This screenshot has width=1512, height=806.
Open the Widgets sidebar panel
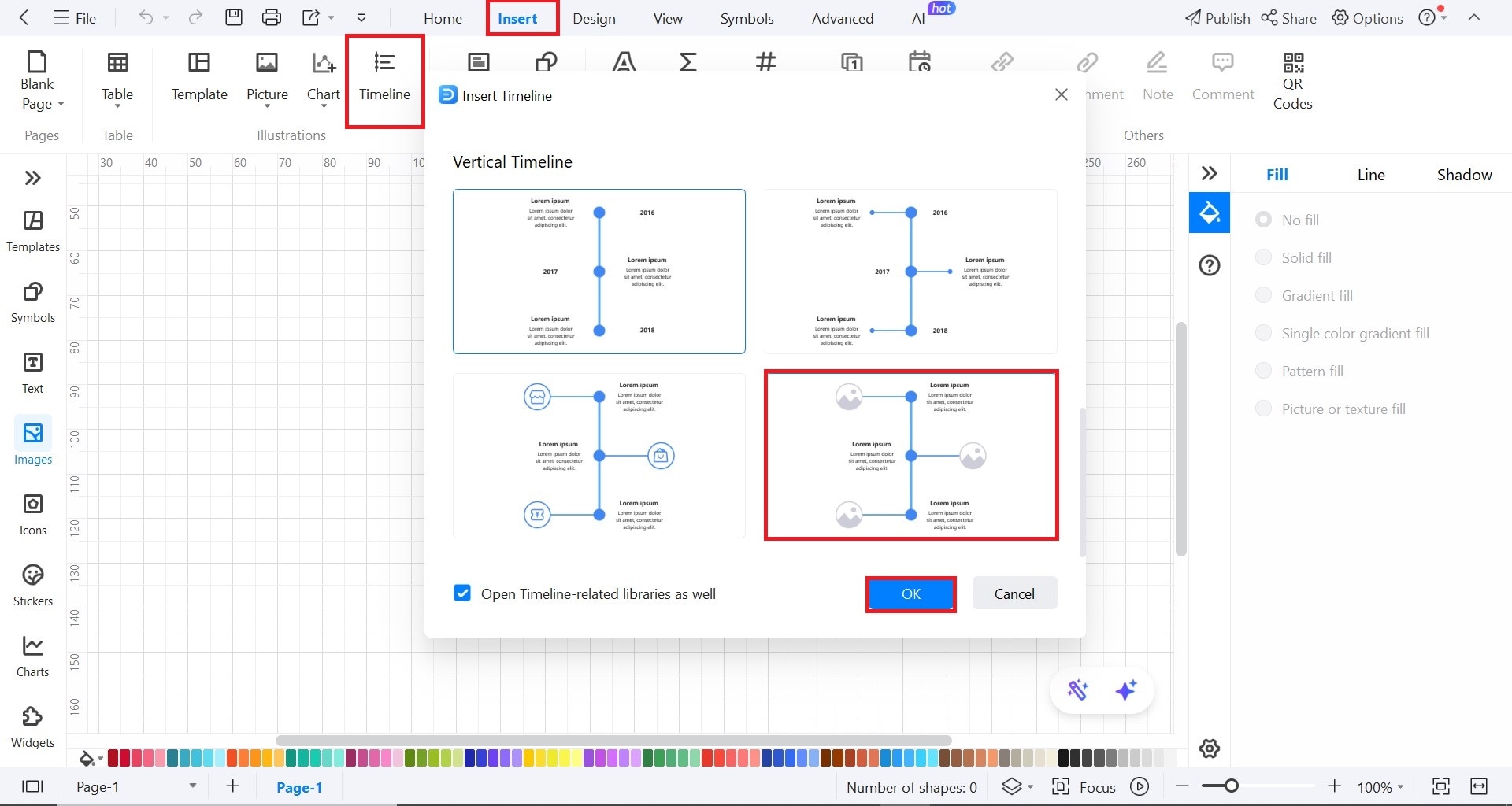tap(33, 727)
